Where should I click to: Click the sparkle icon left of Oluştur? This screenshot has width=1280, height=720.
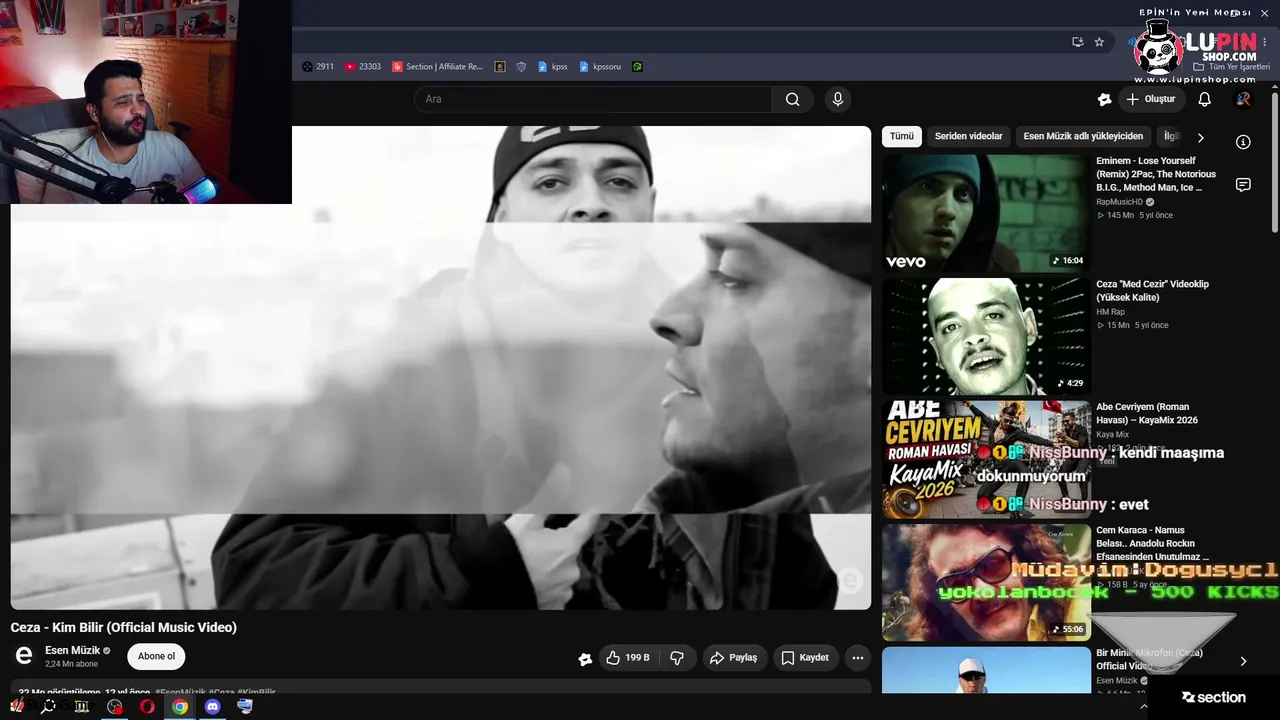click(1104, 99)
